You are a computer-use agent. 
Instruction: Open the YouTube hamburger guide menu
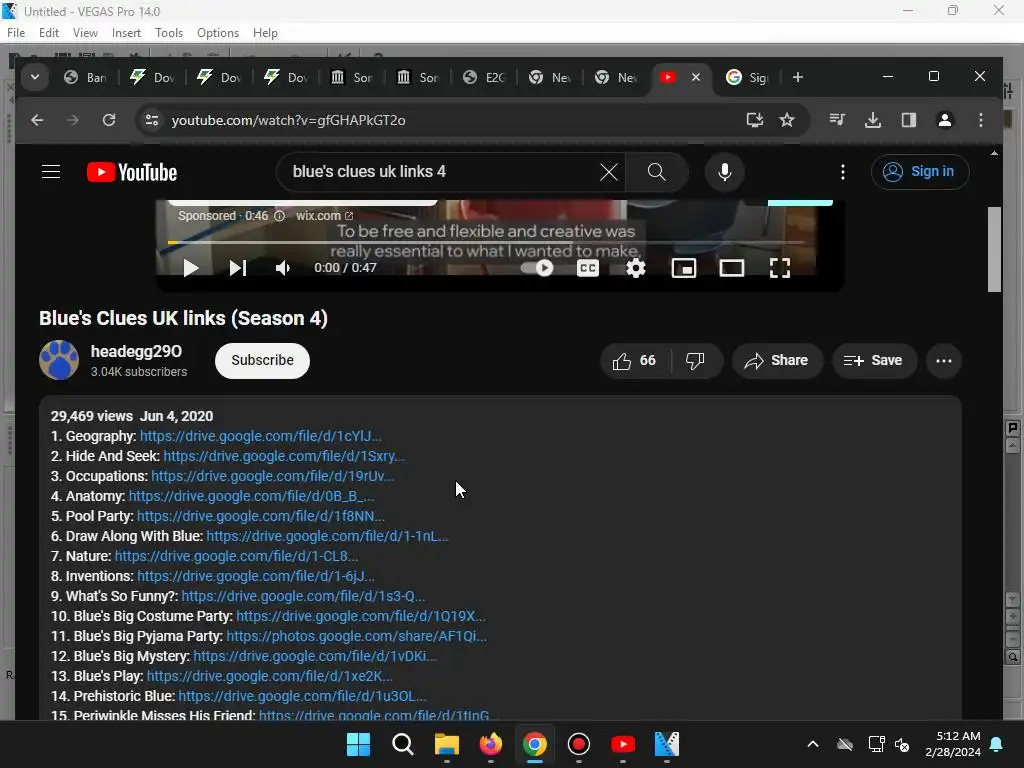(x=51, y=172)
